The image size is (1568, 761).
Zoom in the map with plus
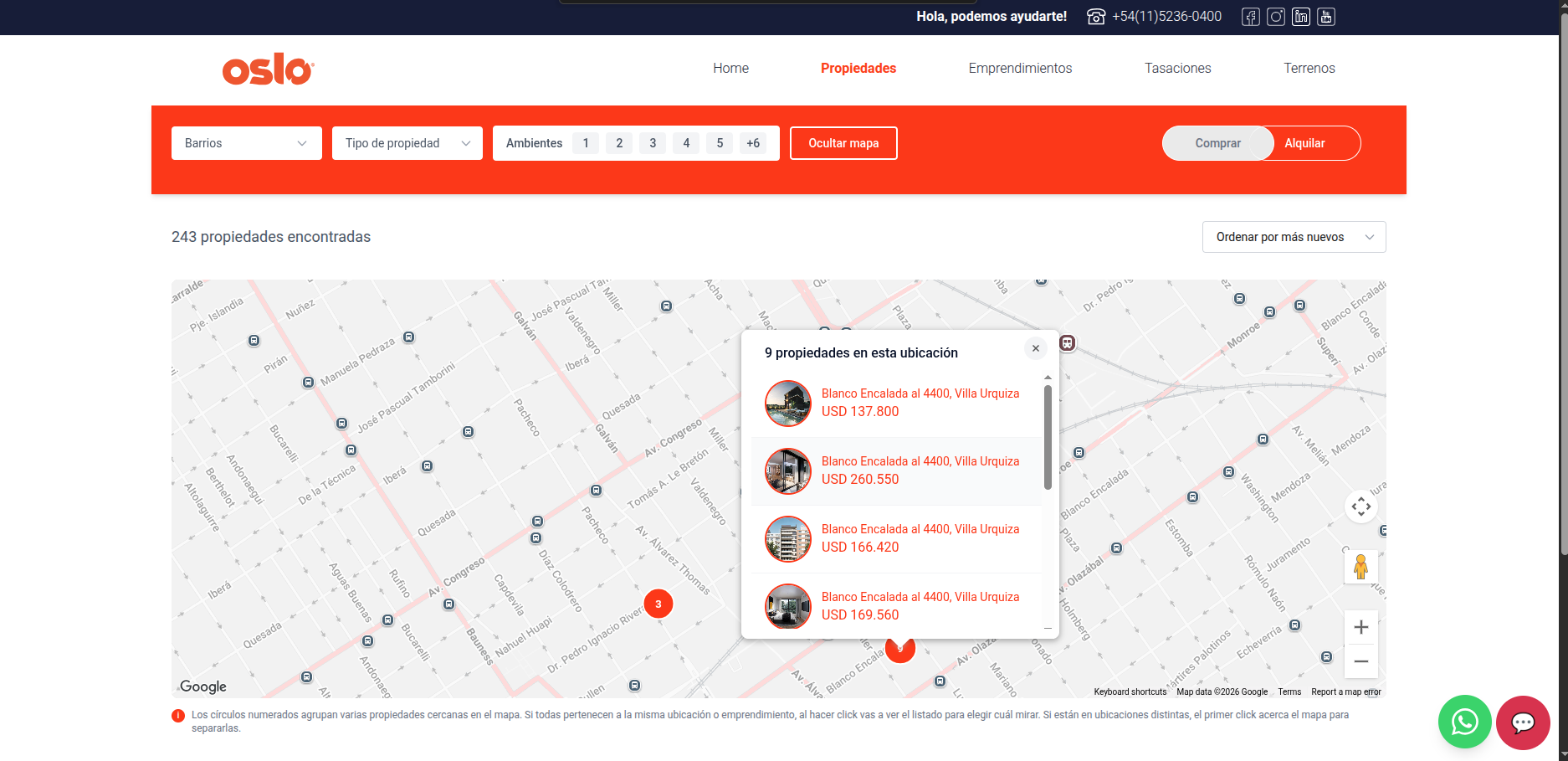1361,627
